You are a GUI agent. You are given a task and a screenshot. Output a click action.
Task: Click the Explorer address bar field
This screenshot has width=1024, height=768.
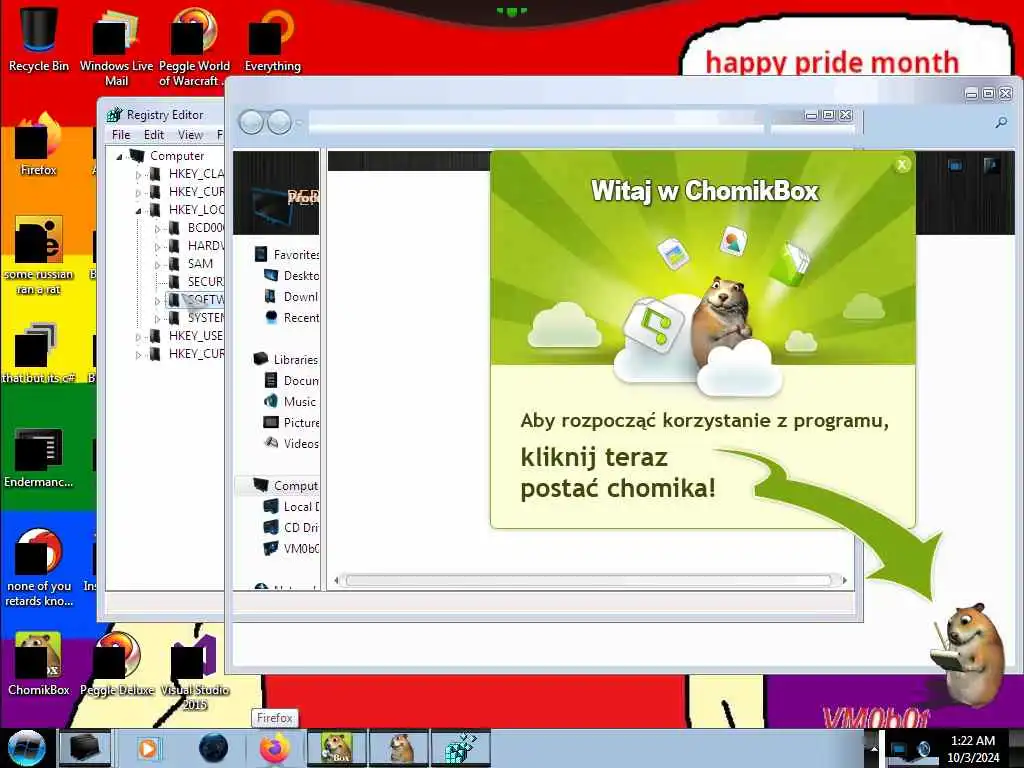[536, 122]
